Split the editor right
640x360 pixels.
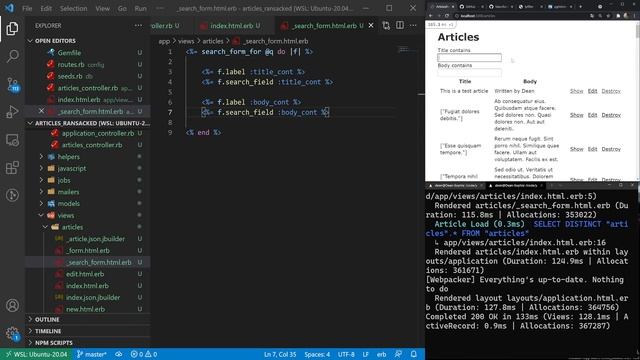pos(400,25)
